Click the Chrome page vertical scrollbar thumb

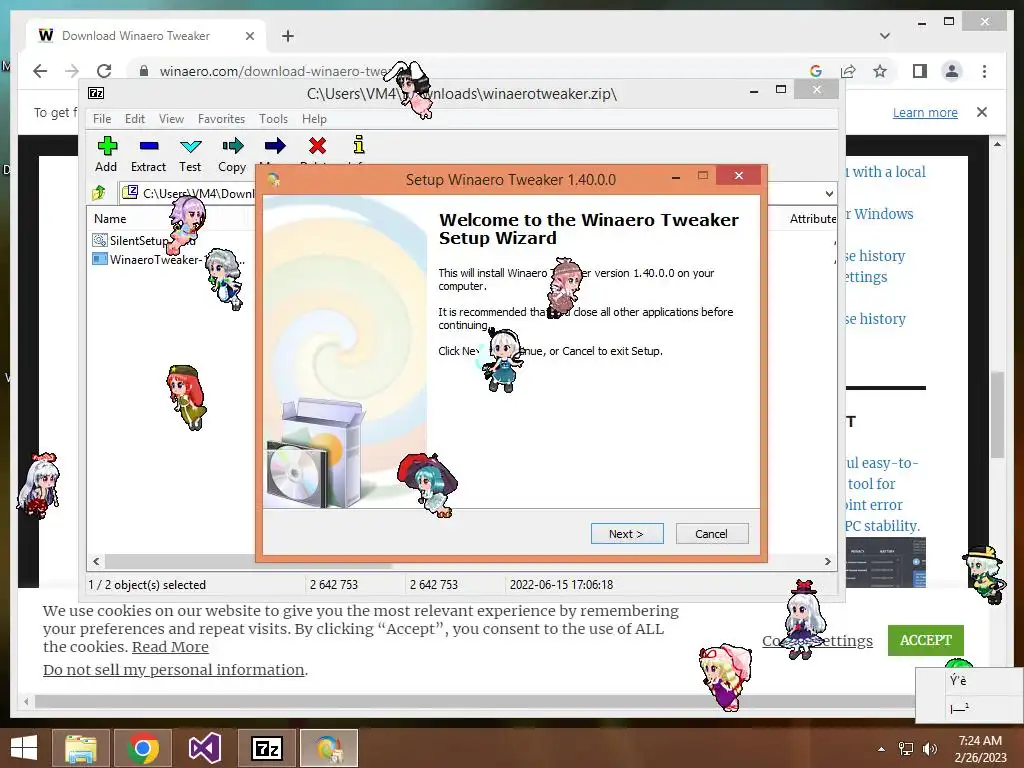click(997, 415)
